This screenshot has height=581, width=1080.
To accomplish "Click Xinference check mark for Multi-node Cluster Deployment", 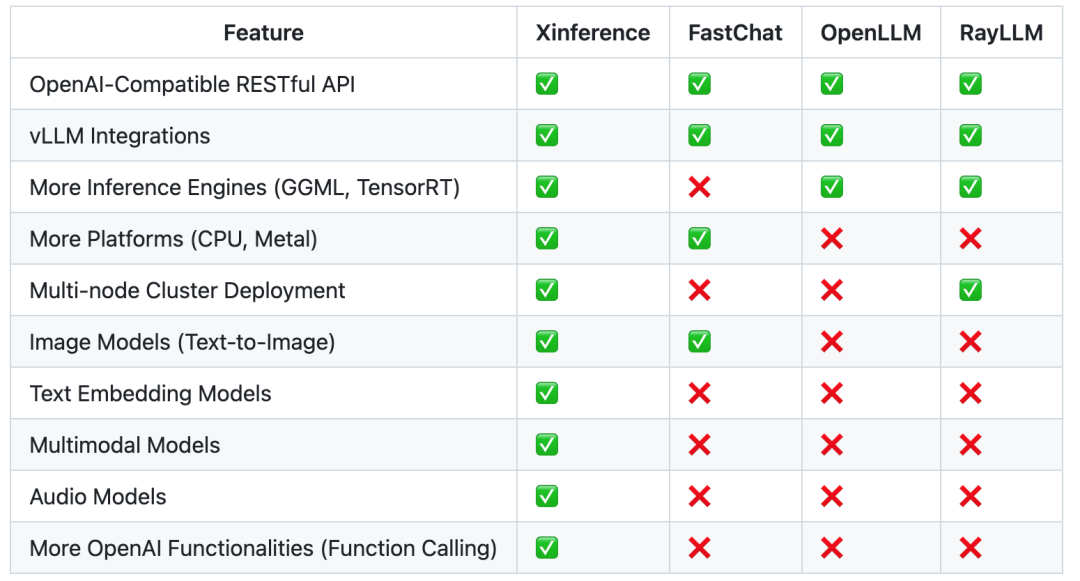I will [x=547, y=290].
